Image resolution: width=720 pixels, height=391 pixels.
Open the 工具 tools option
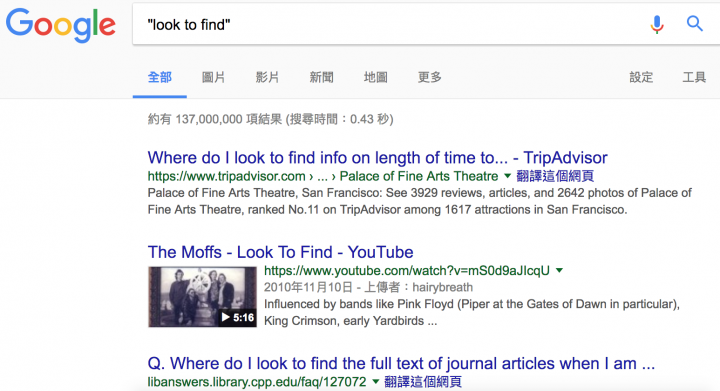pos(694,77)
